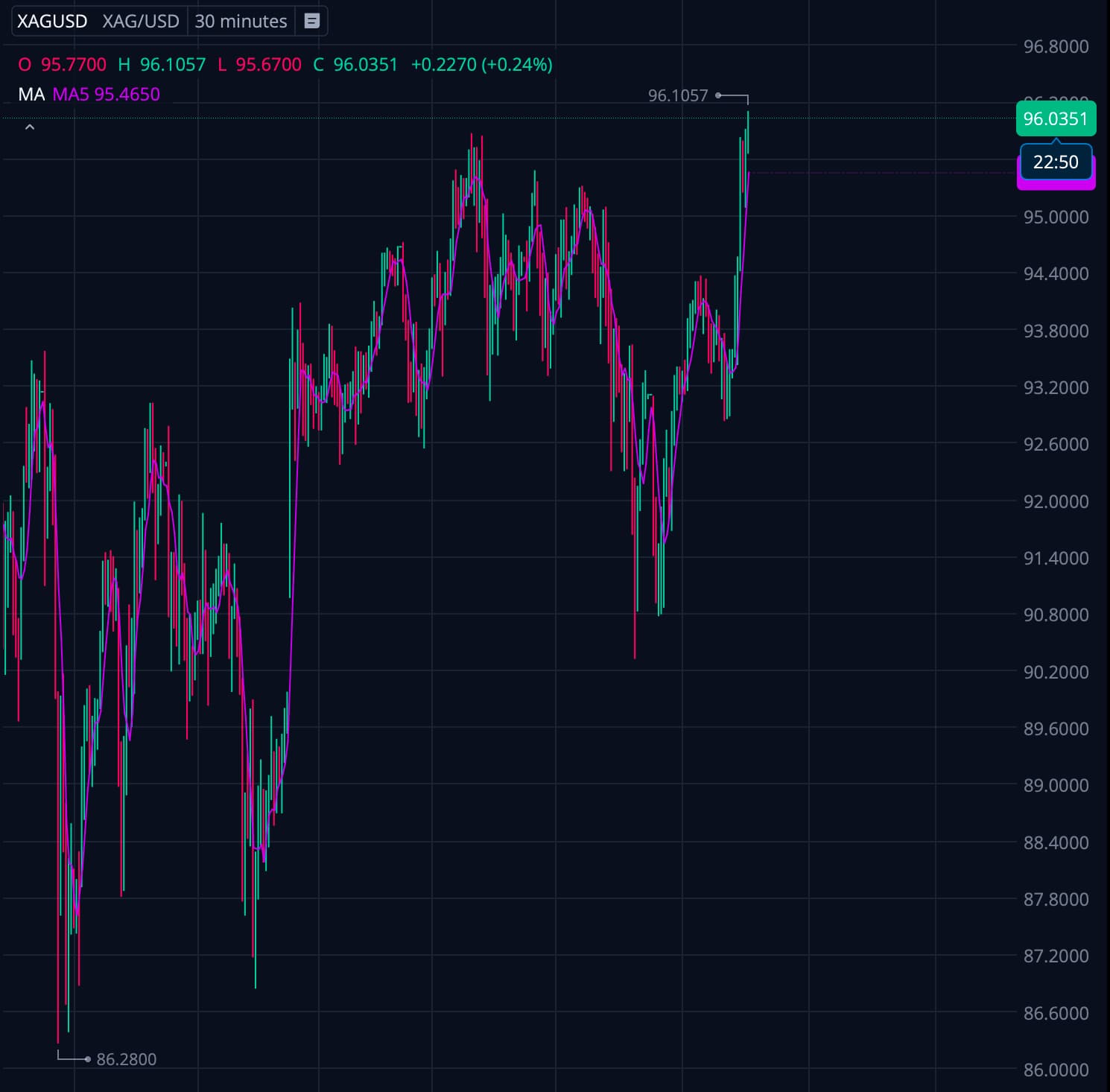Open the 30 minutes interval selector

coord(241,21)
